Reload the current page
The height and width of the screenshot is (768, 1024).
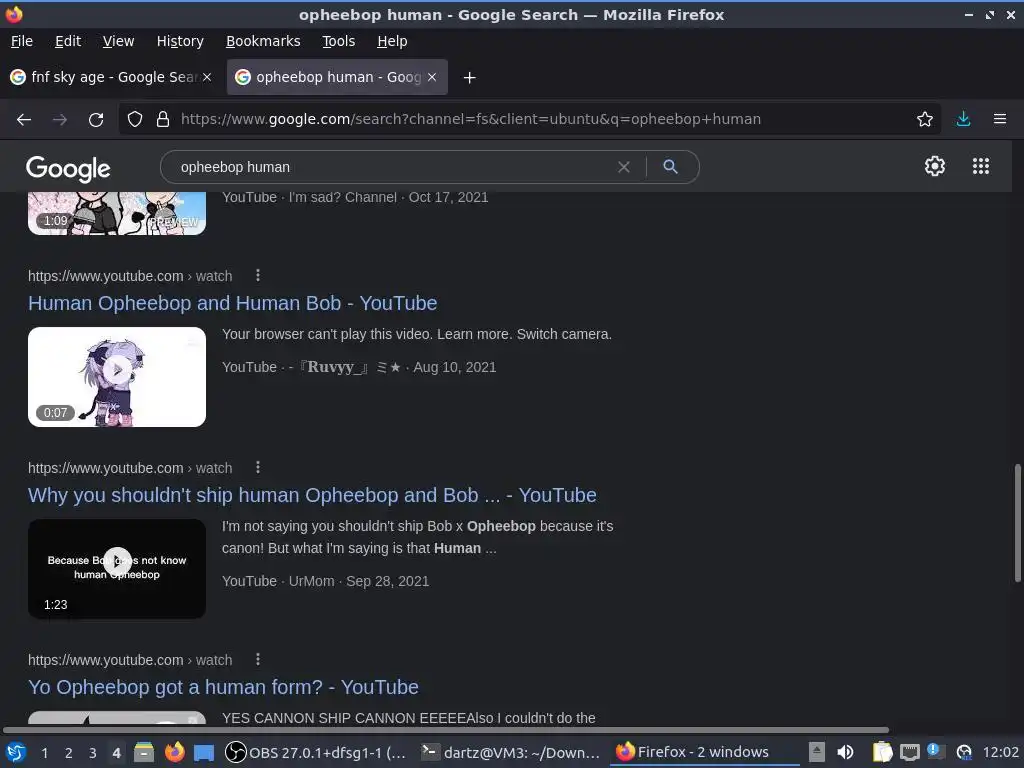[x=96, y=120]
